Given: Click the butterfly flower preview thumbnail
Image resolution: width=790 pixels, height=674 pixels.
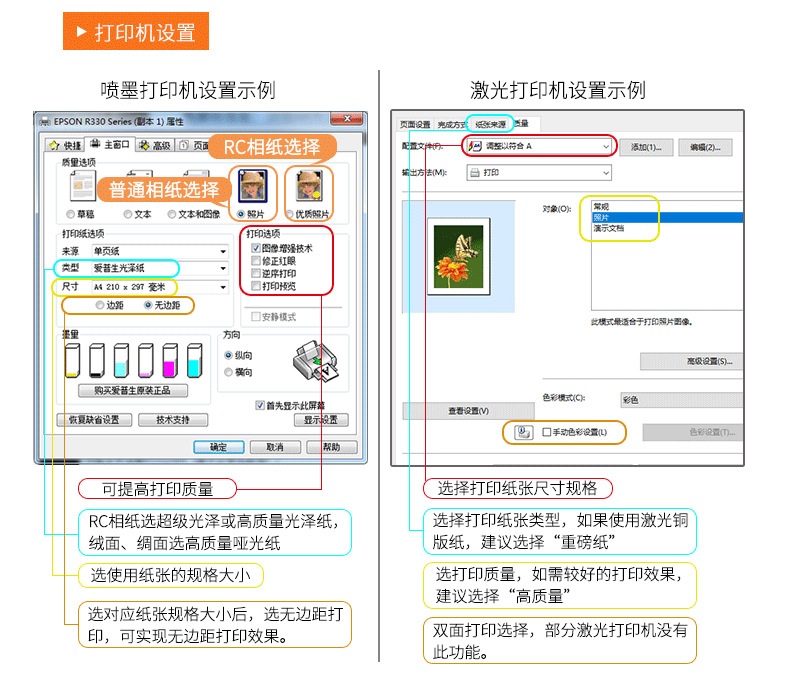Looking at the screenshot, I should point(458,256).
